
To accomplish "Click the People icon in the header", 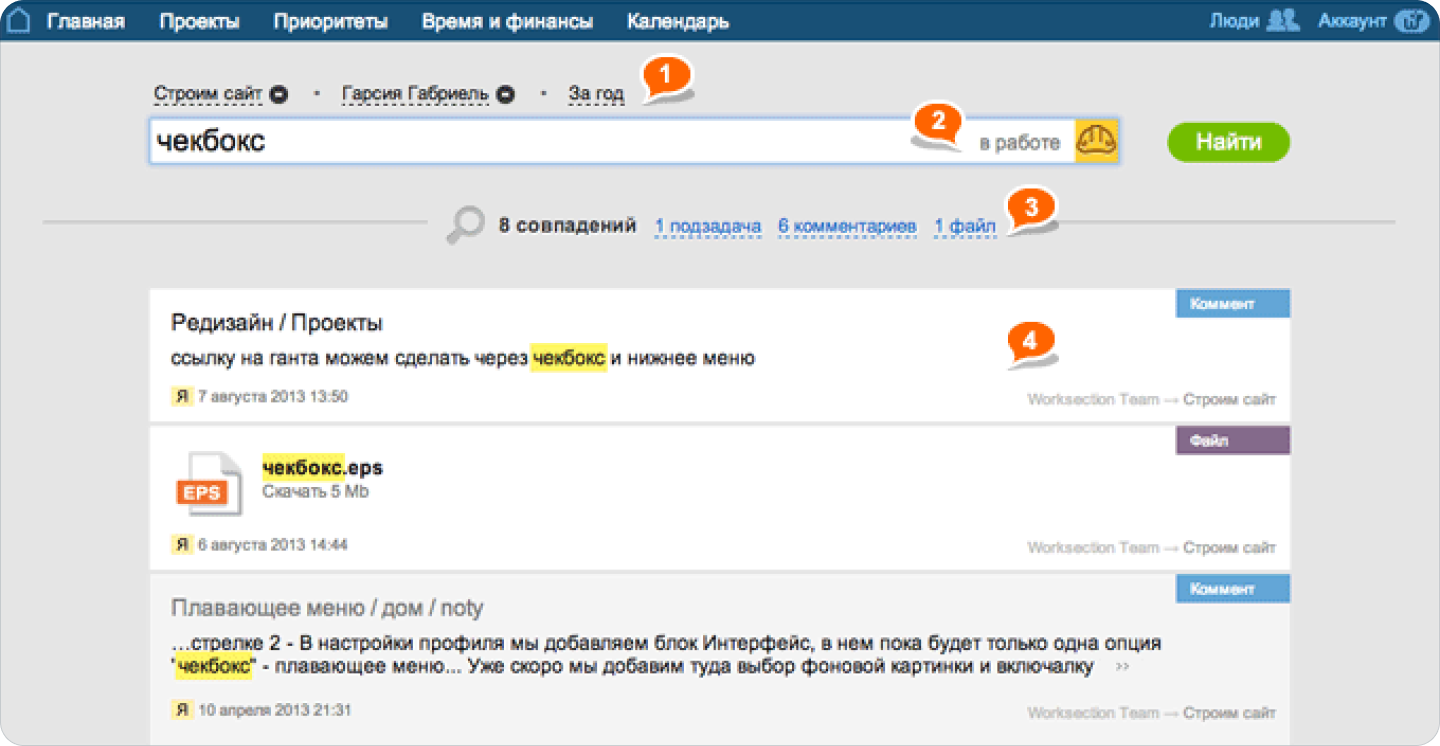I will pyautogui.click(x=1282, y=21).
